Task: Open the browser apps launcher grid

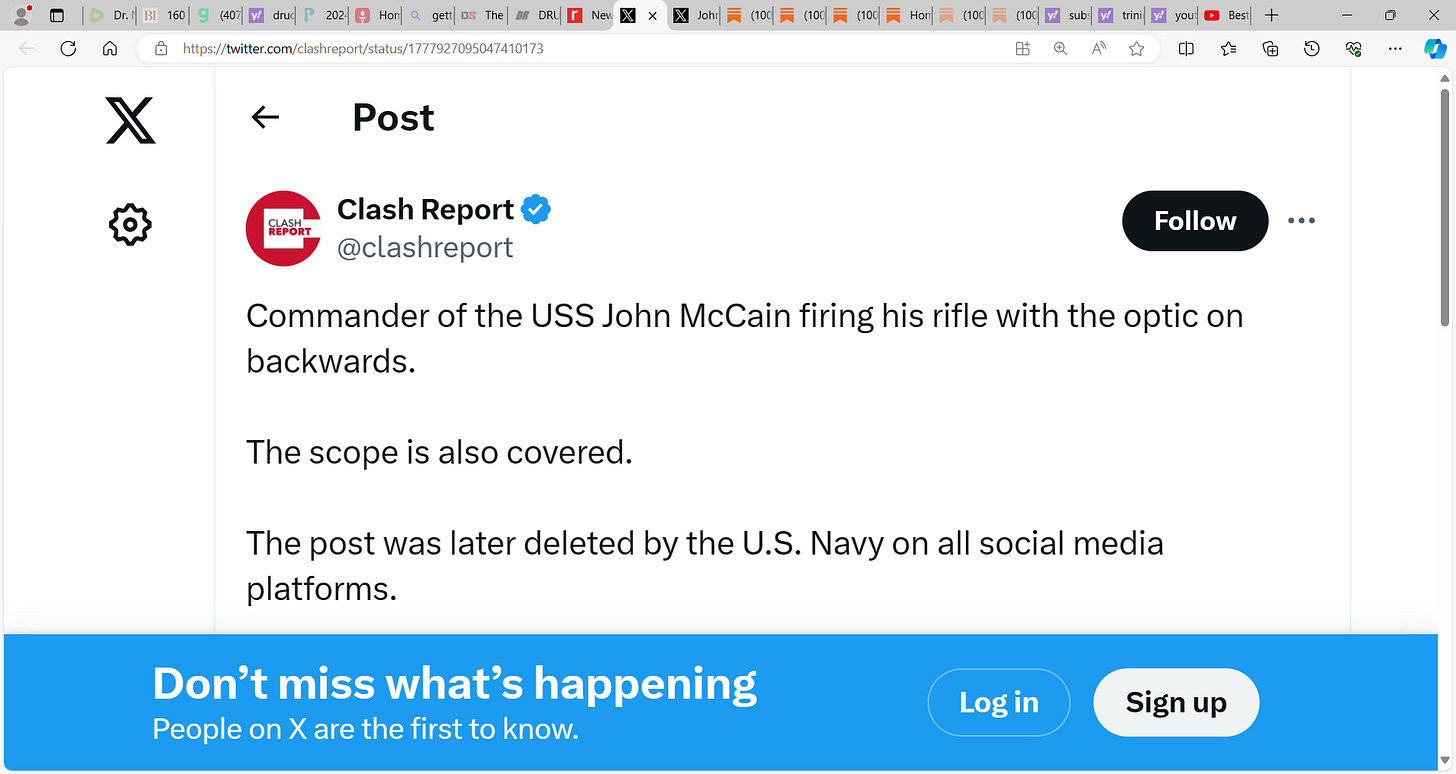Action: pos(1022,48)
